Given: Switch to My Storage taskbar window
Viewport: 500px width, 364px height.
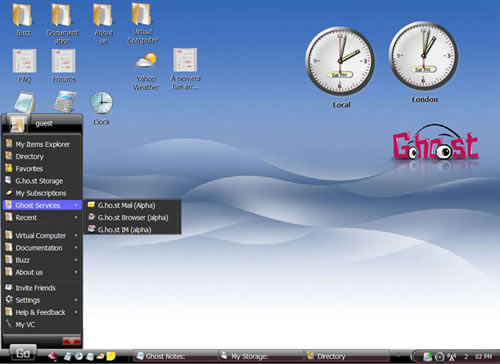Looking at the screenshot, I should click(x=261, y=356).
